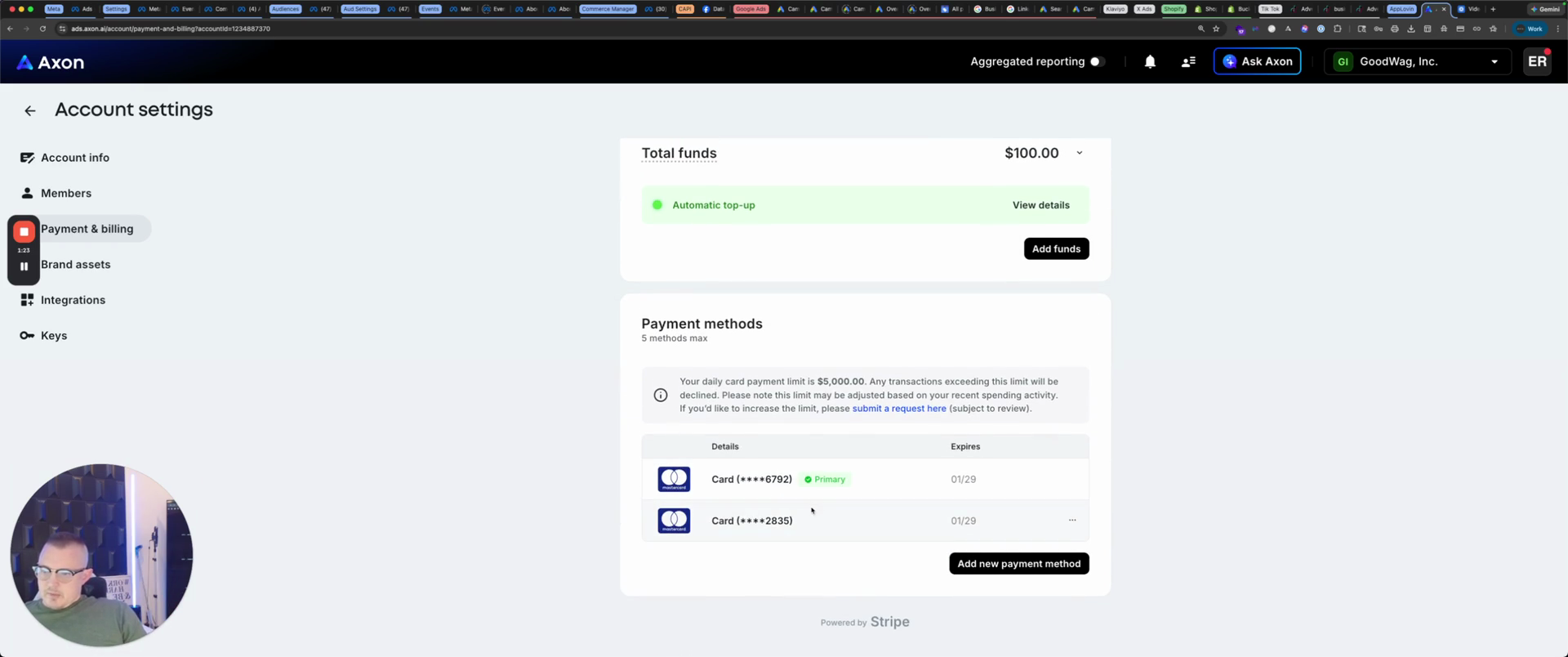Switch to the AppLovin tab group
This screenshot has height=657, width=1568.
(1401, 9)
